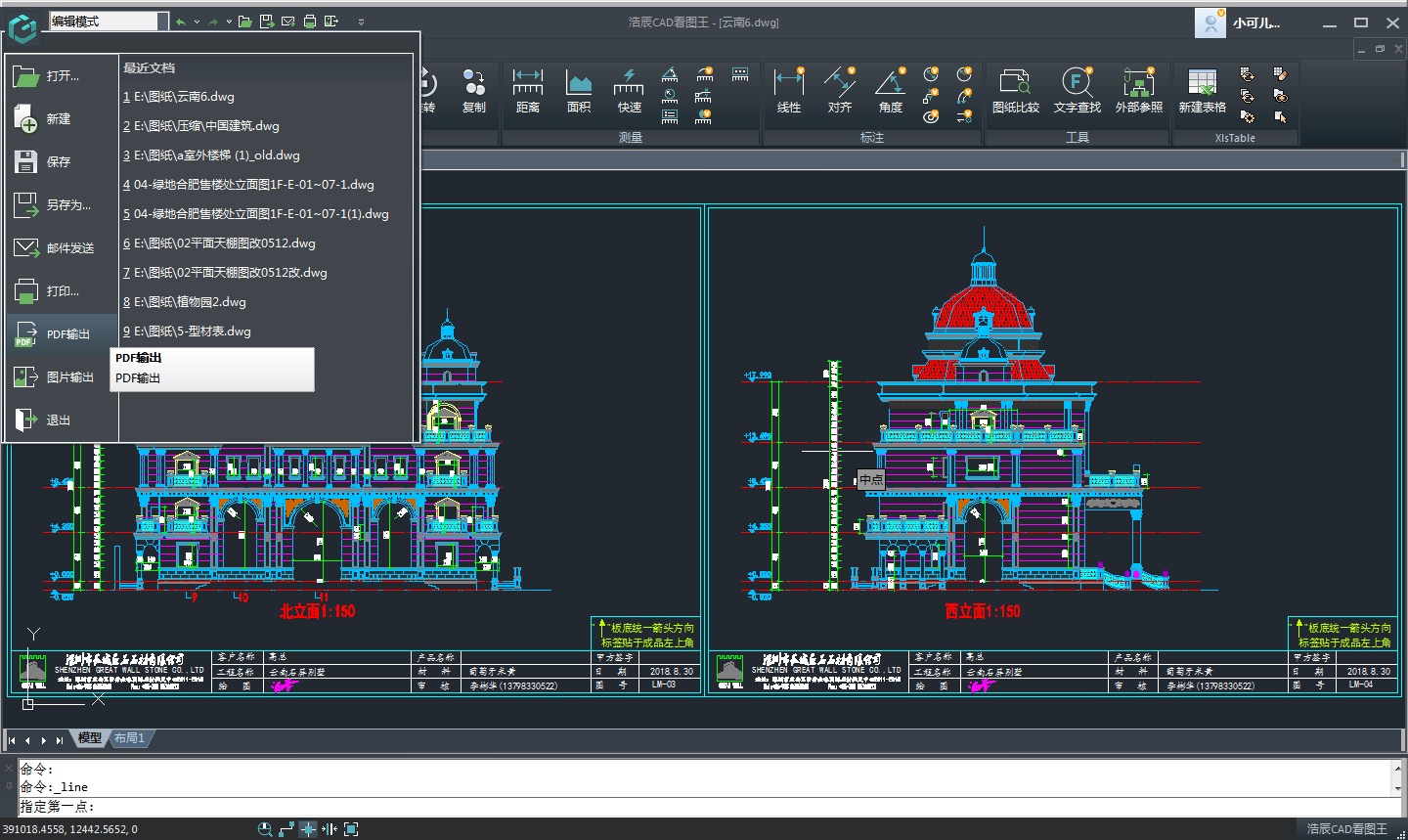Open the 外部参照 (External reference) tool
This screenshot has height=840, width=1408.
click(1139, 91)
